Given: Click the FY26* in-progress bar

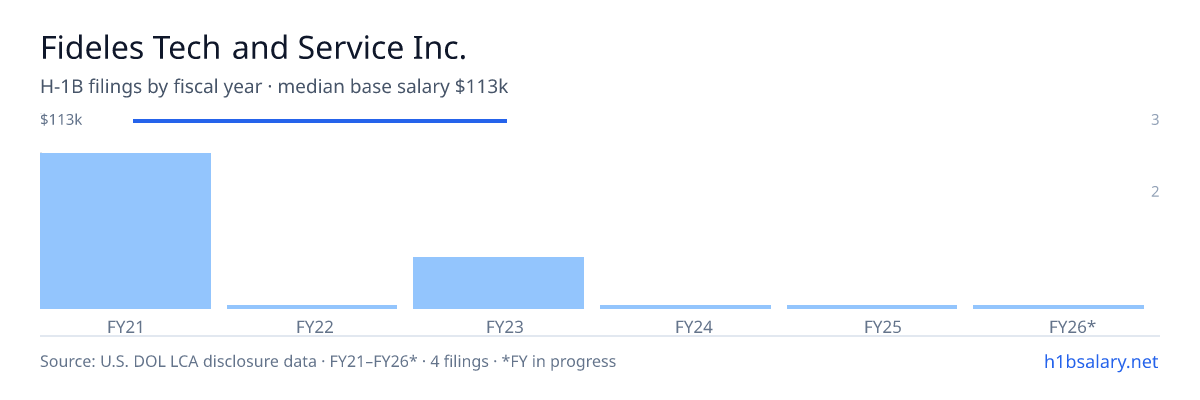Looking at the screenshot, I should (x=1058, y=307).
